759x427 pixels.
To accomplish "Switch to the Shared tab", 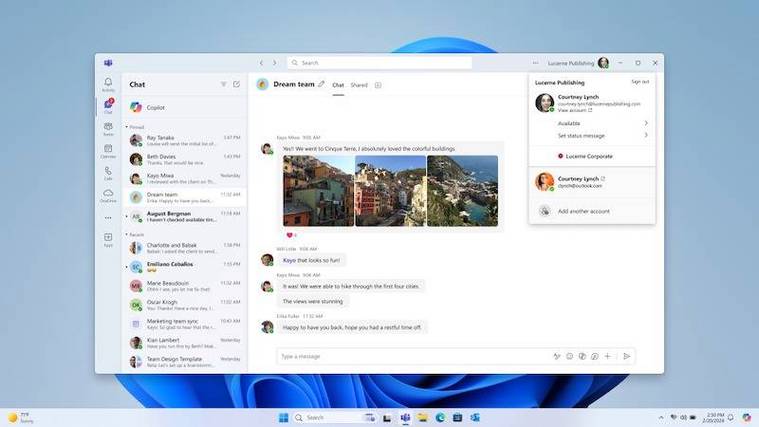I will (359, 85).
